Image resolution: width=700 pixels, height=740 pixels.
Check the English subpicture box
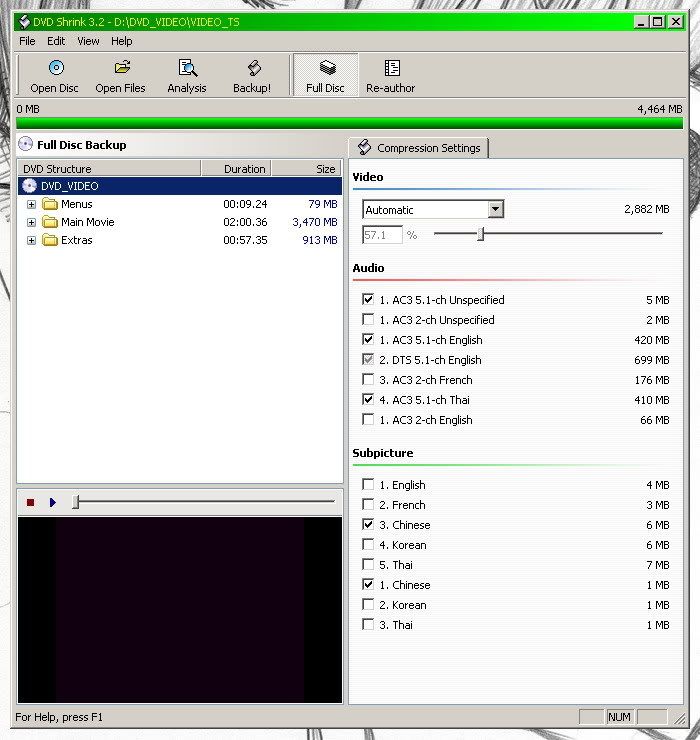tap(368, 485)
